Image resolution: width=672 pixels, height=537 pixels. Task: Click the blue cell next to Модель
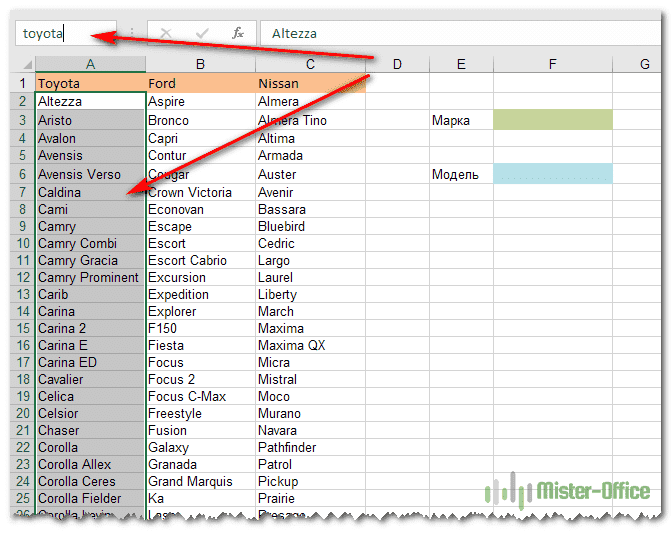[x=552, y=174]
